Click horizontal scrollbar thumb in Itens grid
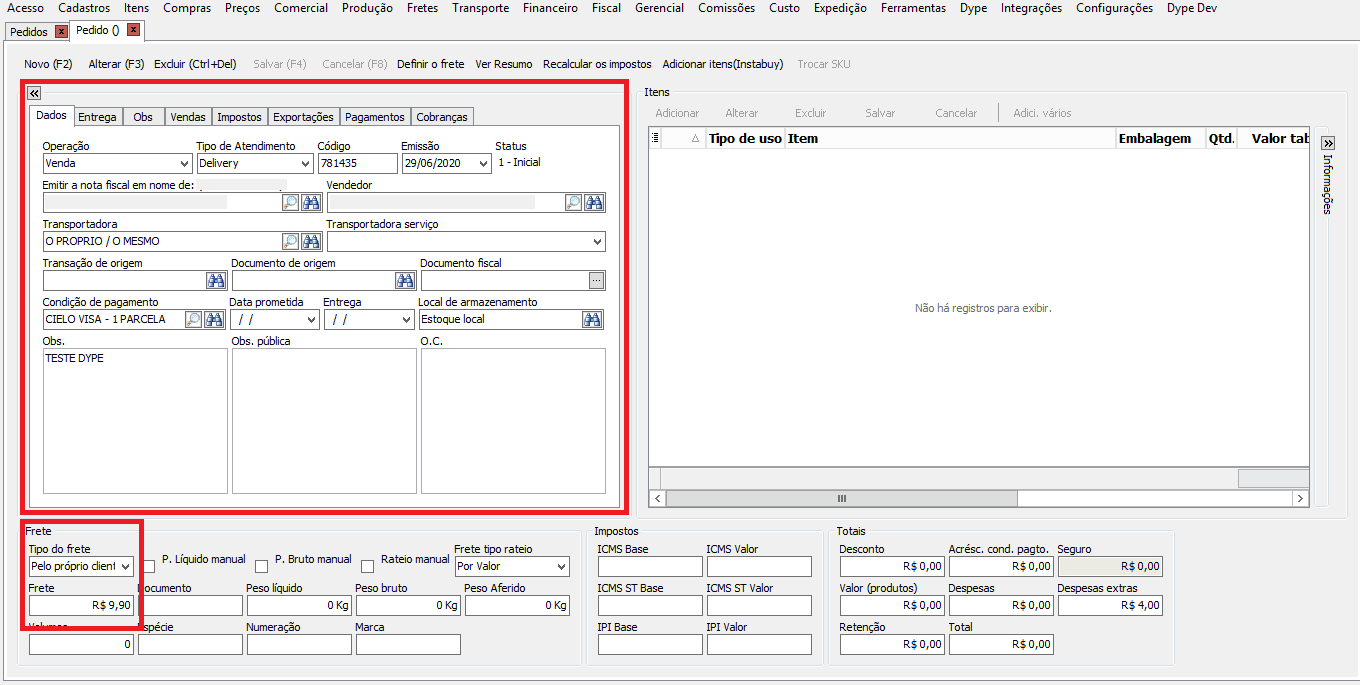The image size is (1360, 685). click(841, 498)
